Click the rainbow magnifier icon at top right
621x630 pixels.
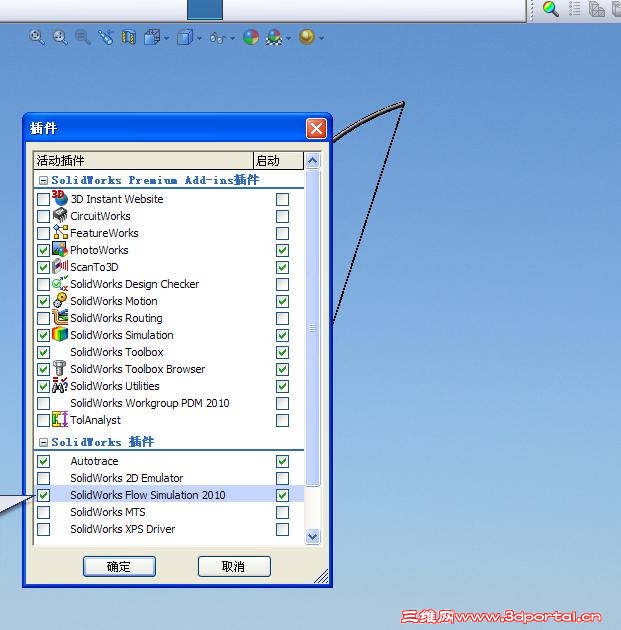point(550,8)
